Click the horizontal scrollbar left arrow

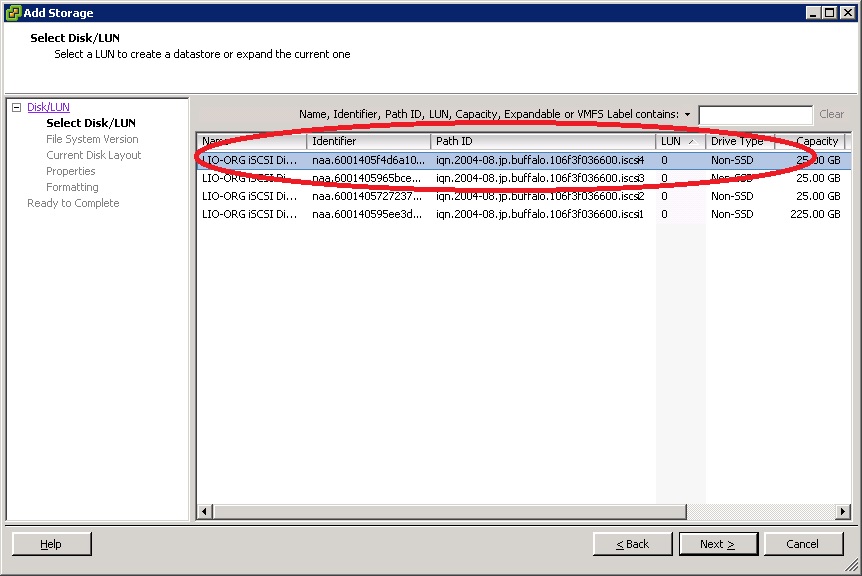click(205, 512)
